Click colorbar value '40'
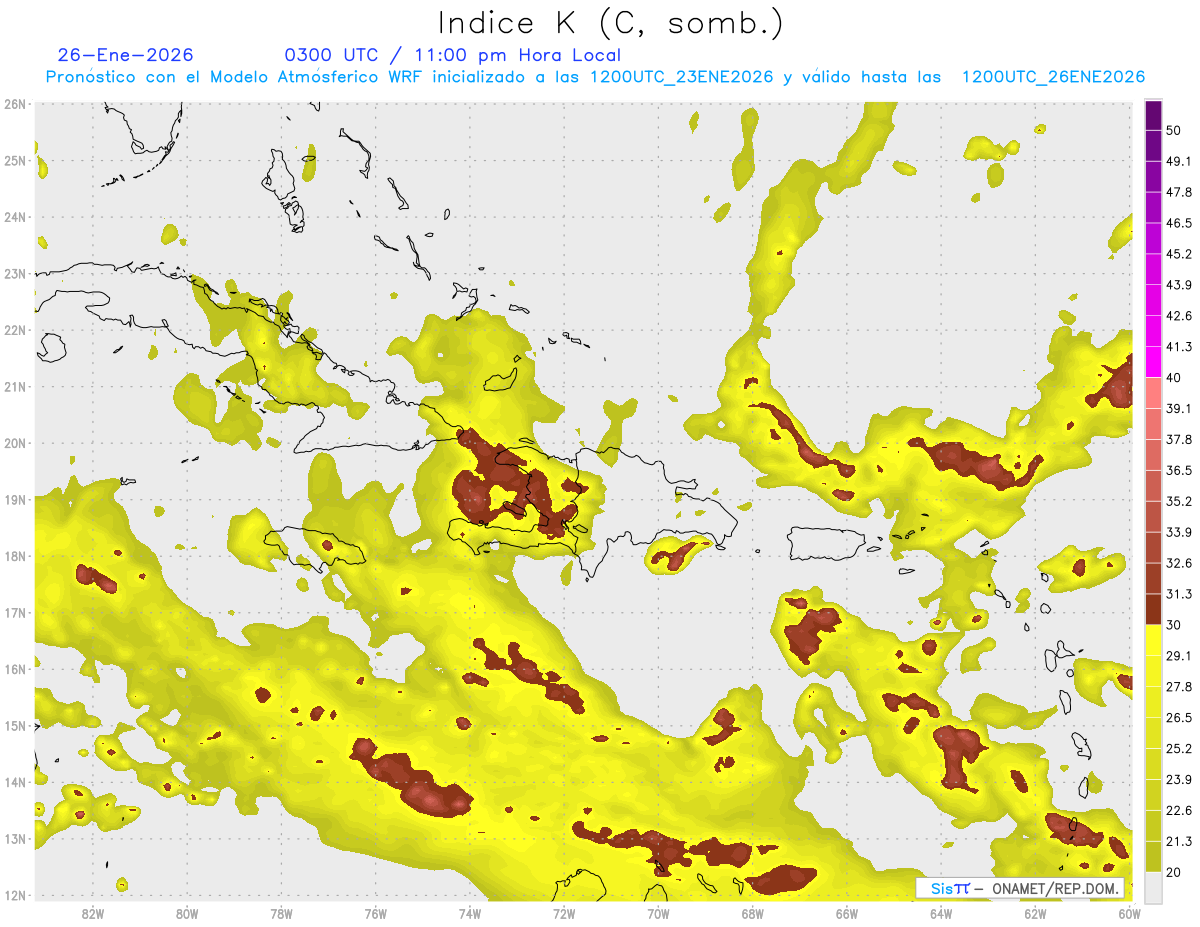 pyautogui.click(x=1174, y=377)
